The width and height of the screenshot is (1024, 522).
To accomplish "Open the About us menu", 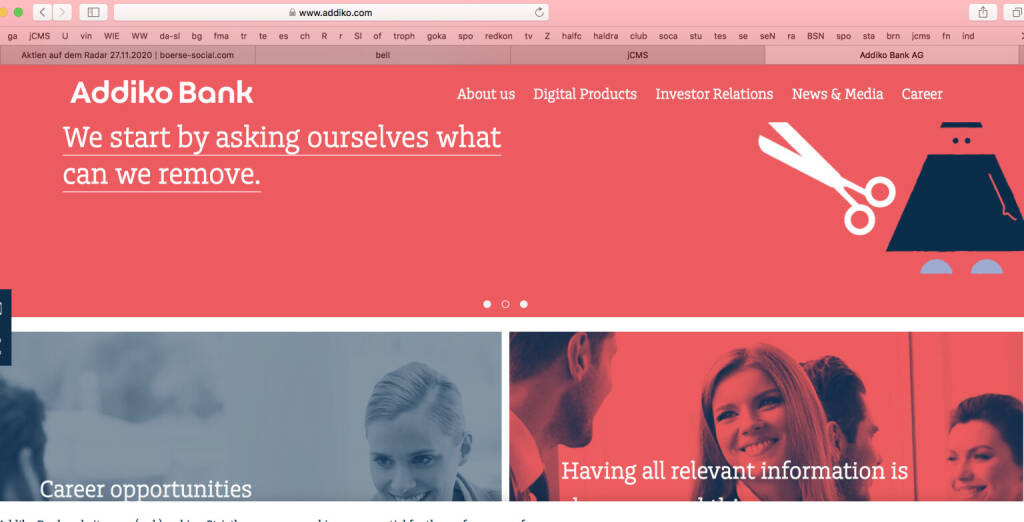I will coord(486,94).
